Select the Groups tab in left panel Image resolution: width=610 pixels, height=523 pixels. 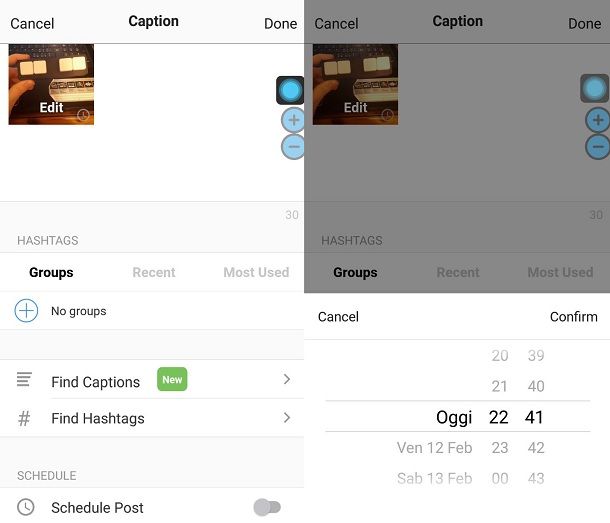click(x=51, y=272)
